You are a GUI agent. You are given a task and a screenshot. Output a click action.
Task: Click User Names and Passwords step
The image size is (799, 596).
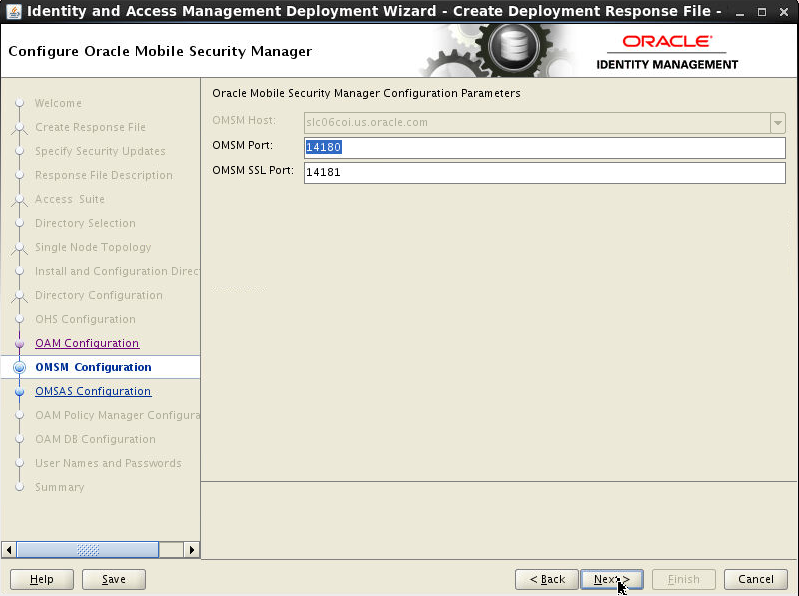108,463
